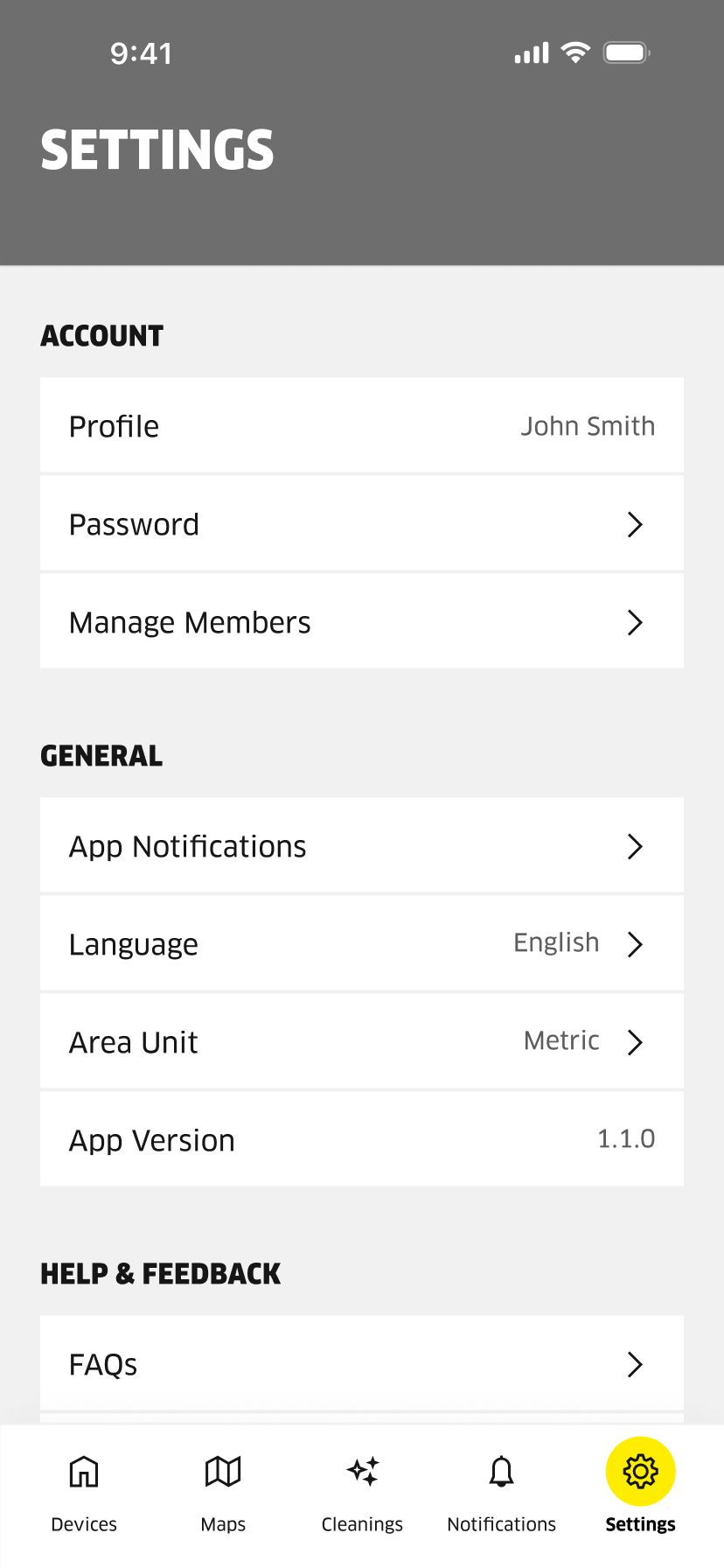Tap the Wi-Fi status icon
This screenshot has width=724, height=1568.
point(575,52)
